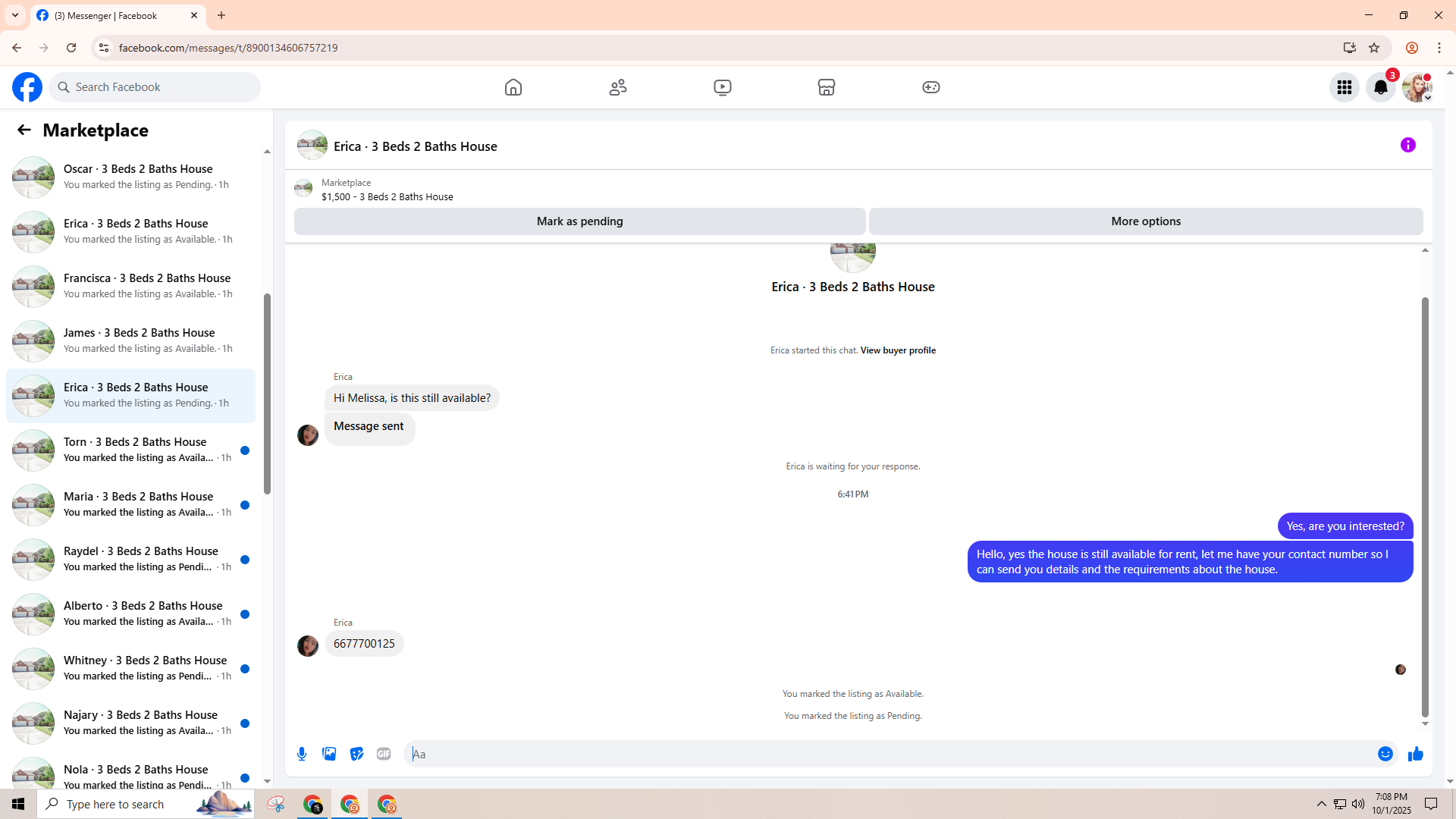Open the account profile picture menu
This screenshot has width=1456, height=819.
(x=1417, y=87)
